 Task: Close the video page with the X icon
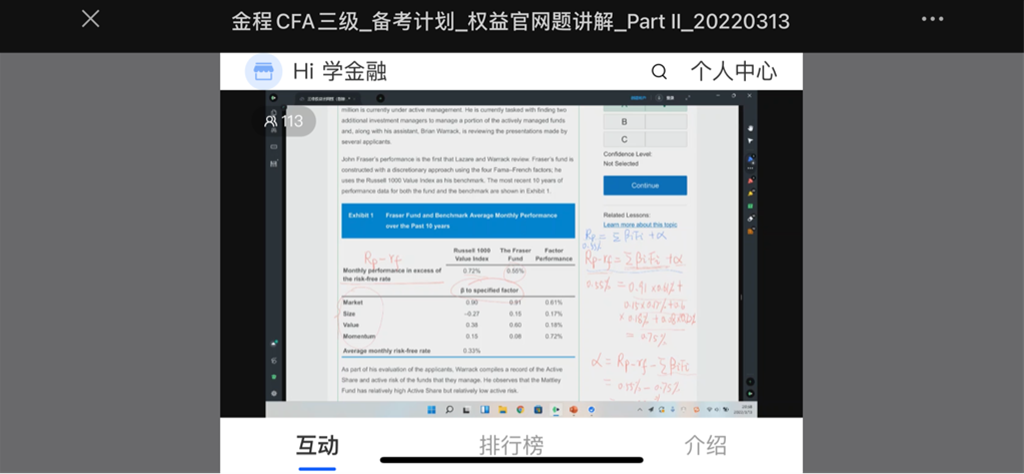click(90, 19)
